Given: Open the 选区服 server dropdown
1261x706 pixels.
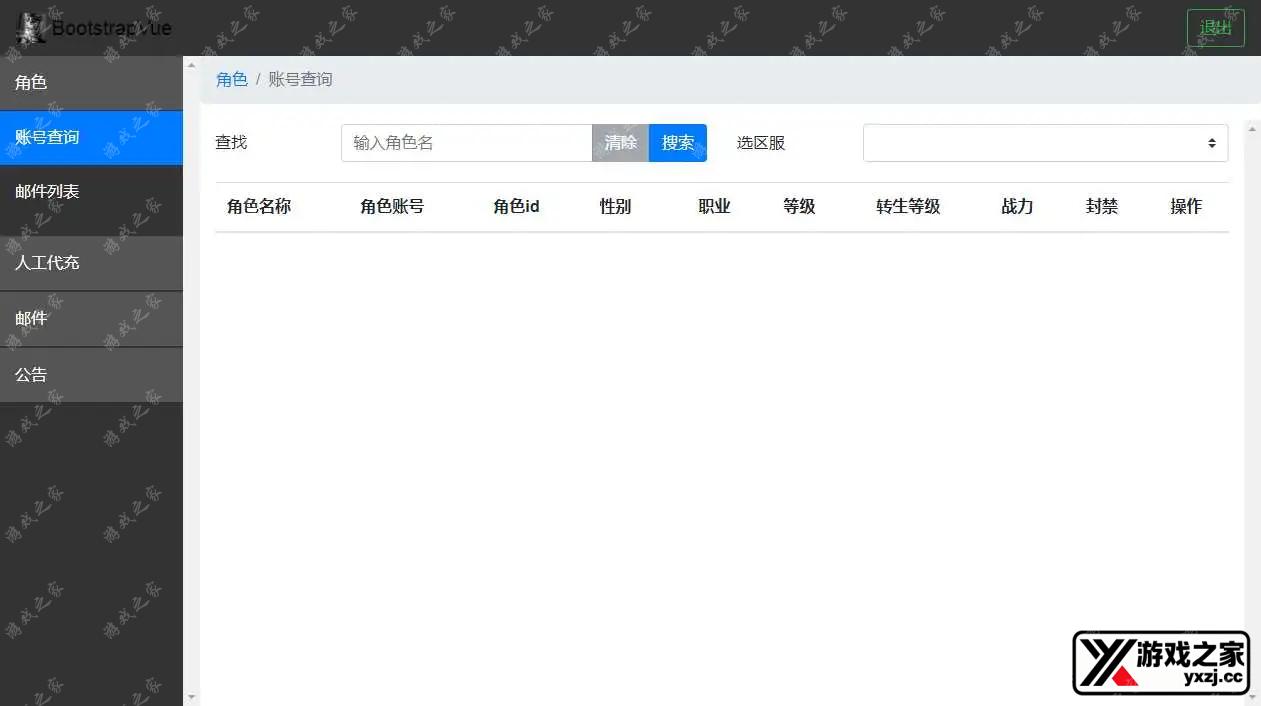Looking at the screenshot, I should (x=1045, y=143).
